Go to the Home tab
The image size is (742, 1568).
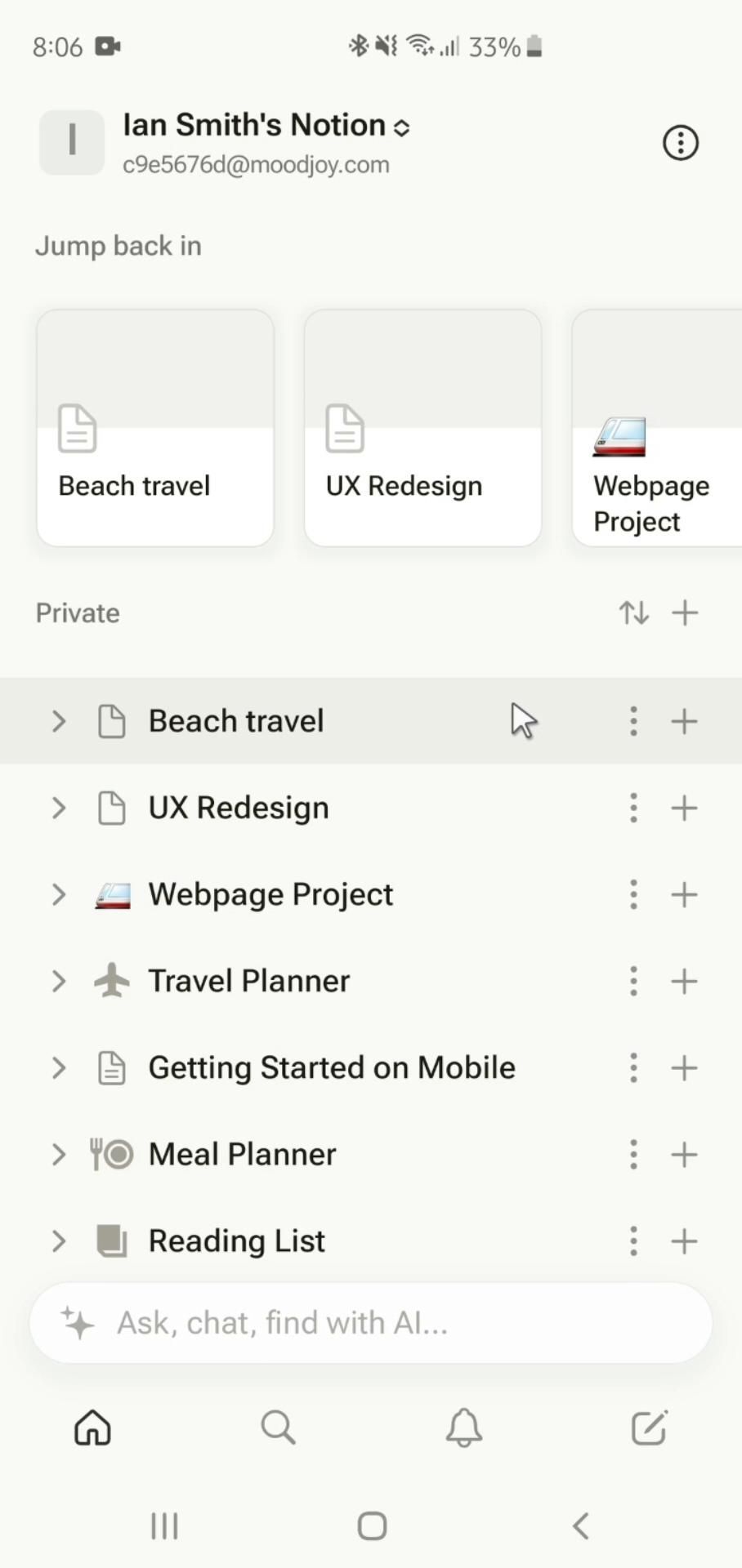[x=92, y=1428]
